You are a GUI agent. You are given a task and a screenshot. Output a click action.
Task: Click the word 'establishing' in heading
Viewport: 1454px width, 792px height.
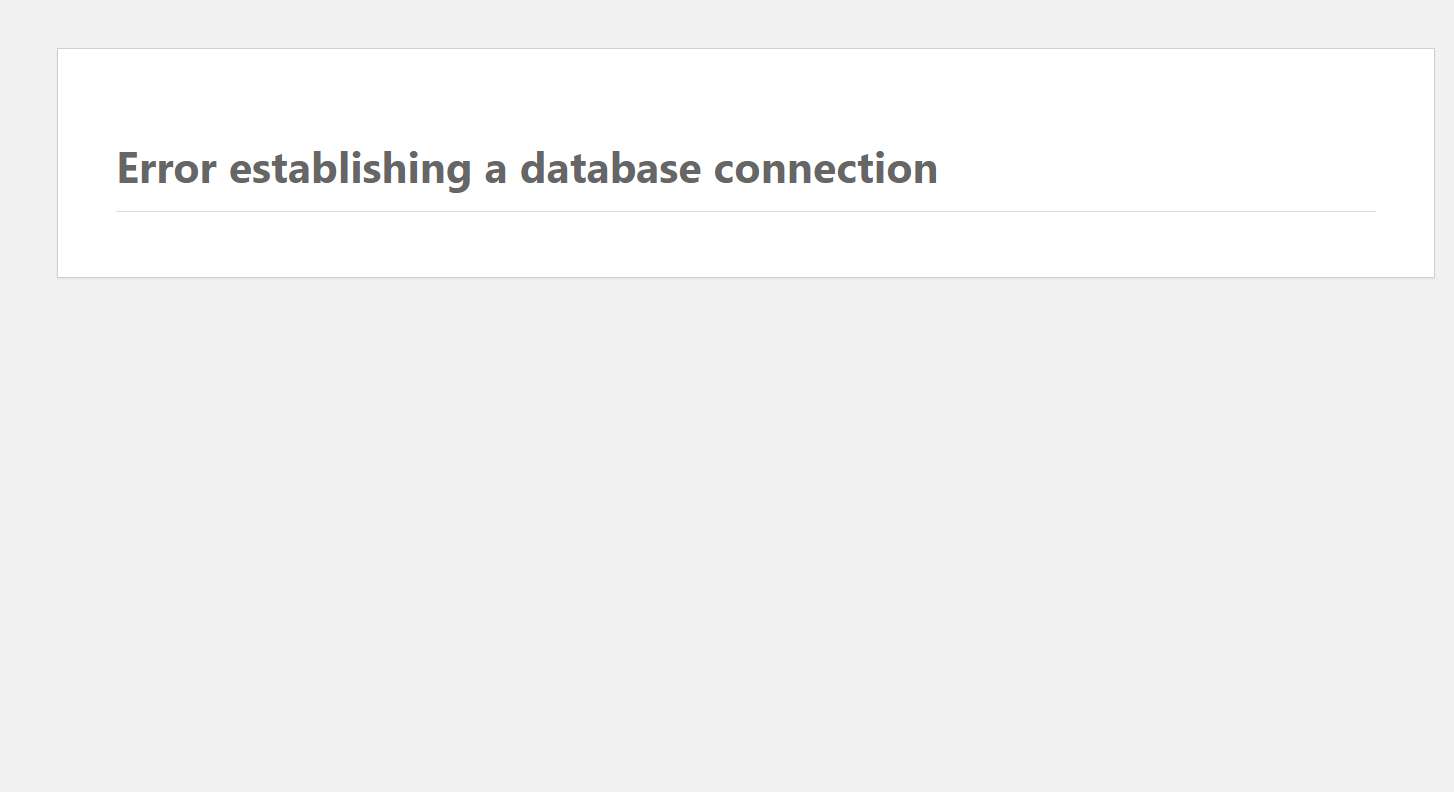click(x=350, y=168)
